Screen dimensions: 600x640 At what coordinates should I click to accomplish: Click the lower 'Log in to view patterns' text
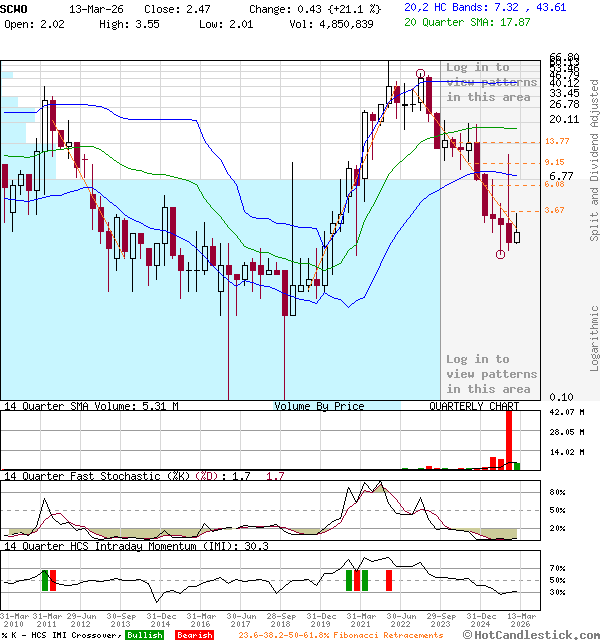pos(491,374)
